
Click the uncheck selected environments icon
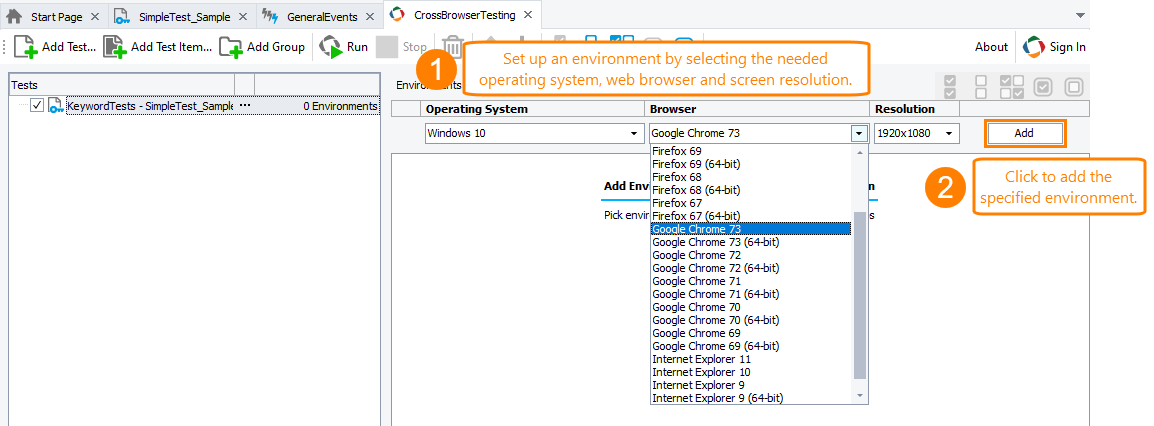point(1074,87)
